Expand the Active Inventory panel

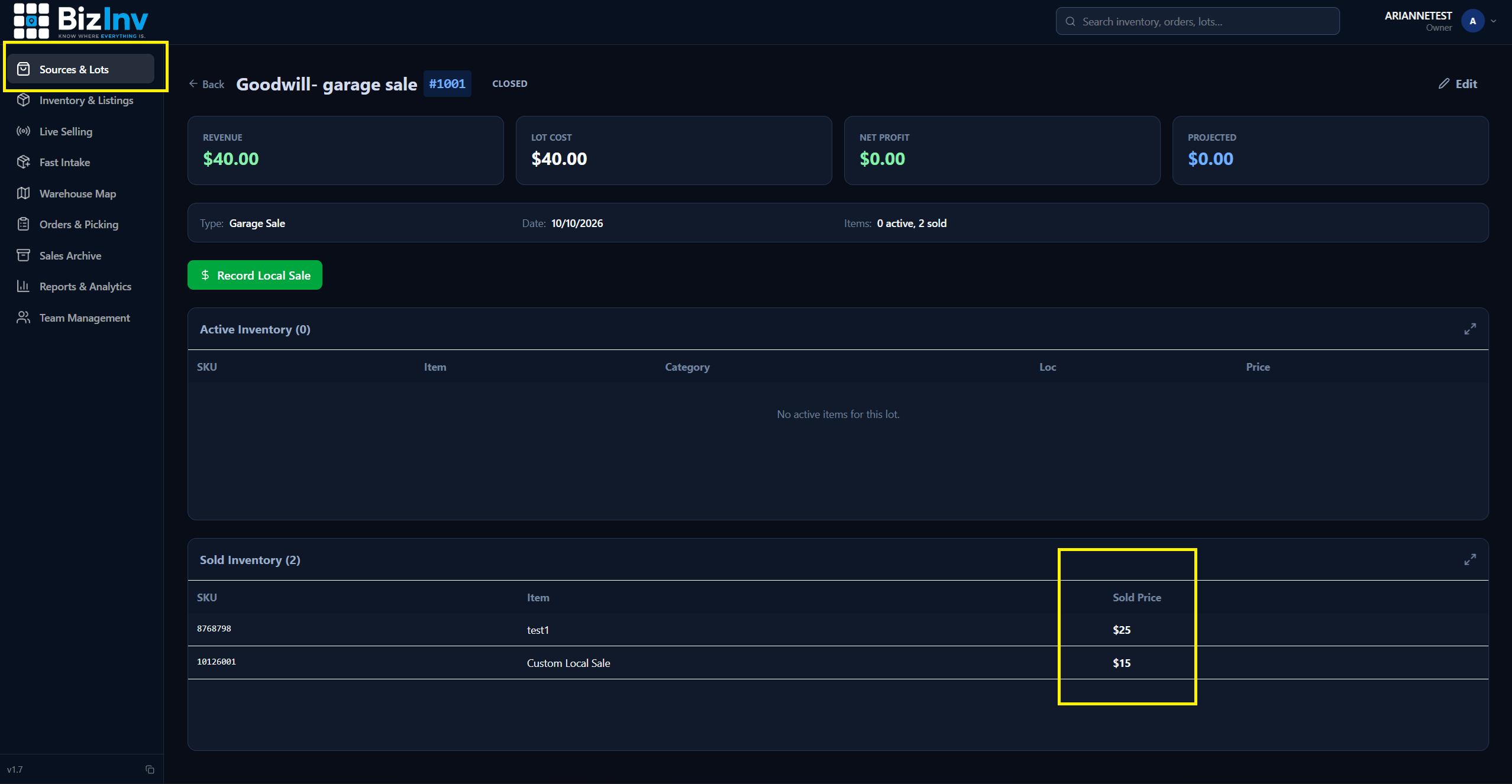click(x=1469, y=329)
